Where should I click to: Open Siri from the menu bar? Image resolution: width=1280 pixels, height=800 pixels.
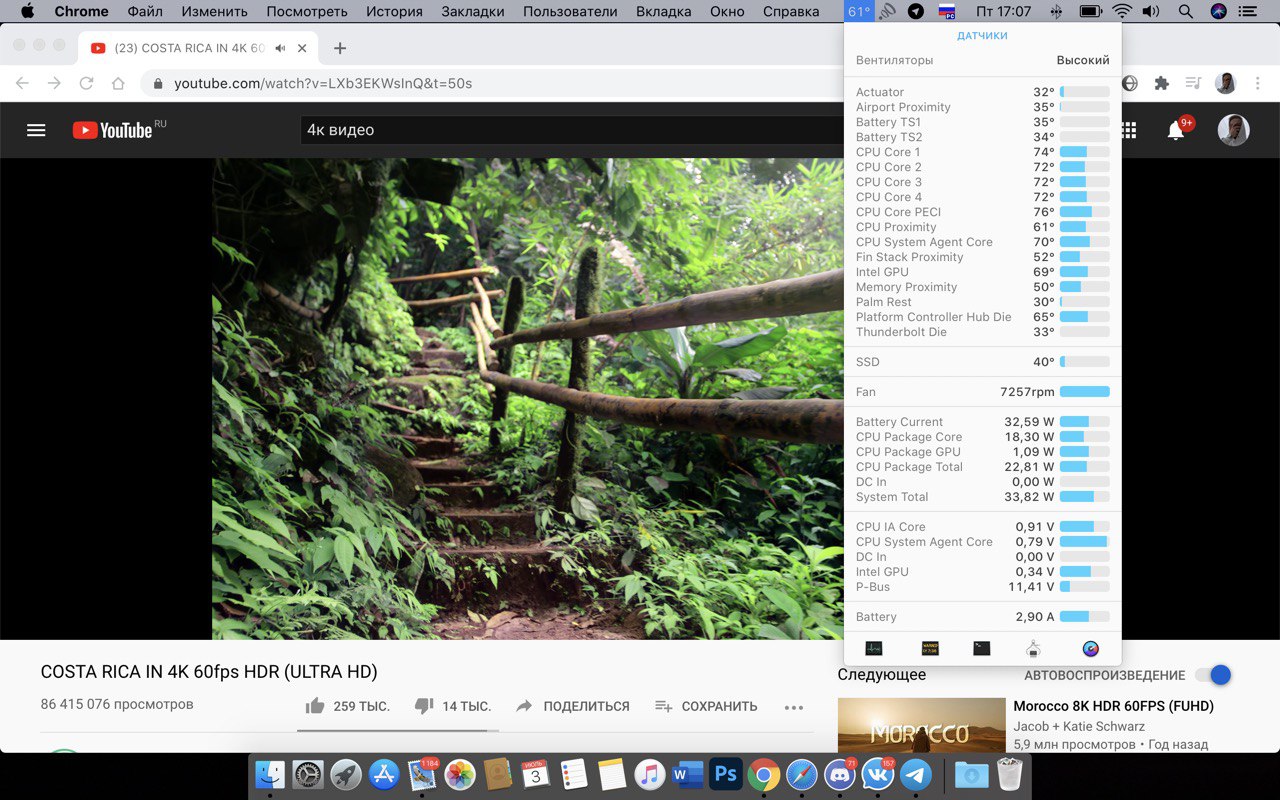click(1218, 12)
